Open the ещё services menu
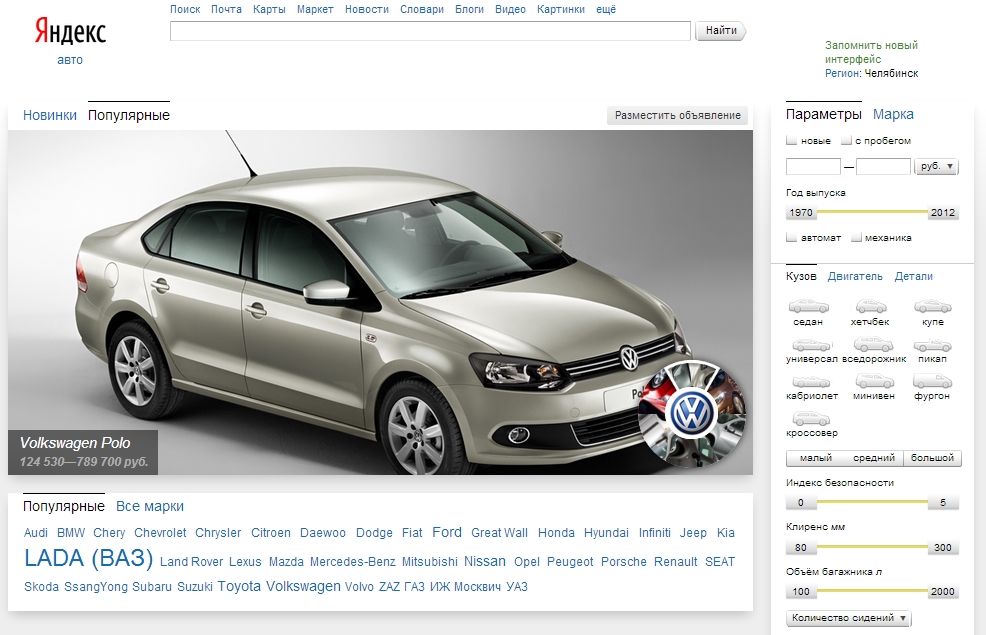 point(606,9)
